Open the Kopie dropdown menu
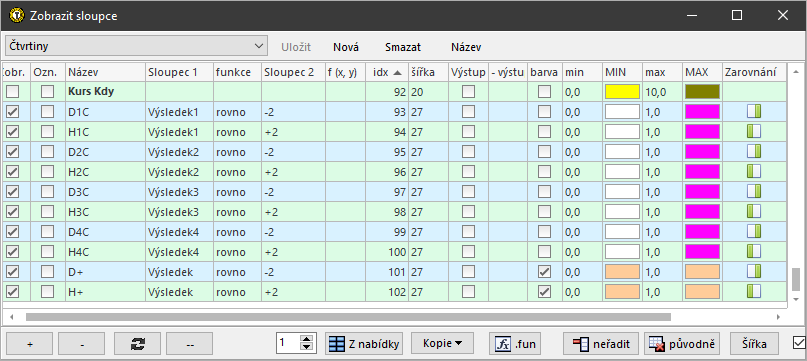This screenshot has width=807, height=361. click(x=442, y=343)
